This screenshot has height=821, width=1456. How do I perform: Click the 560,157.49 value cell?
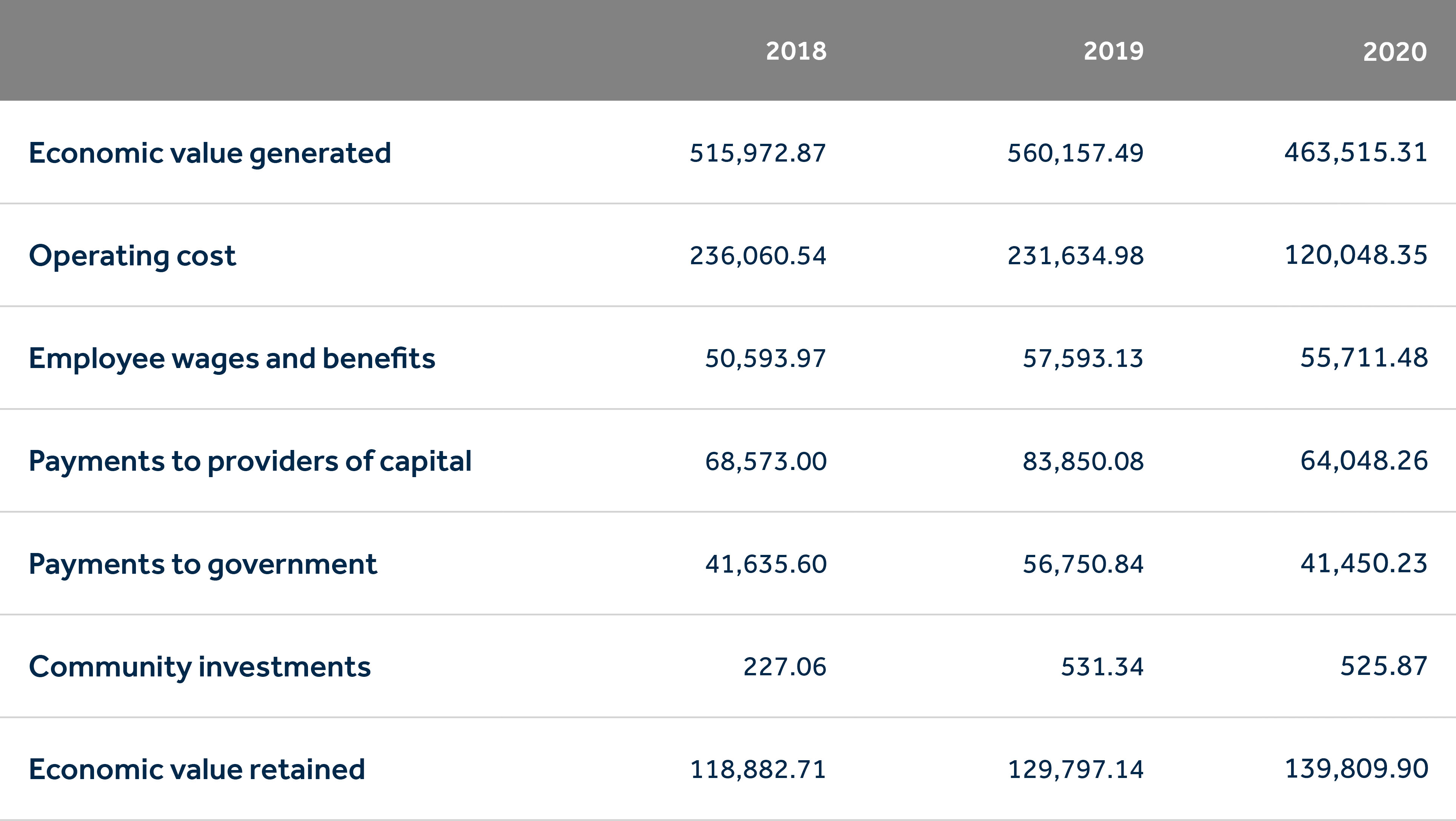(x=1075, y=153)
